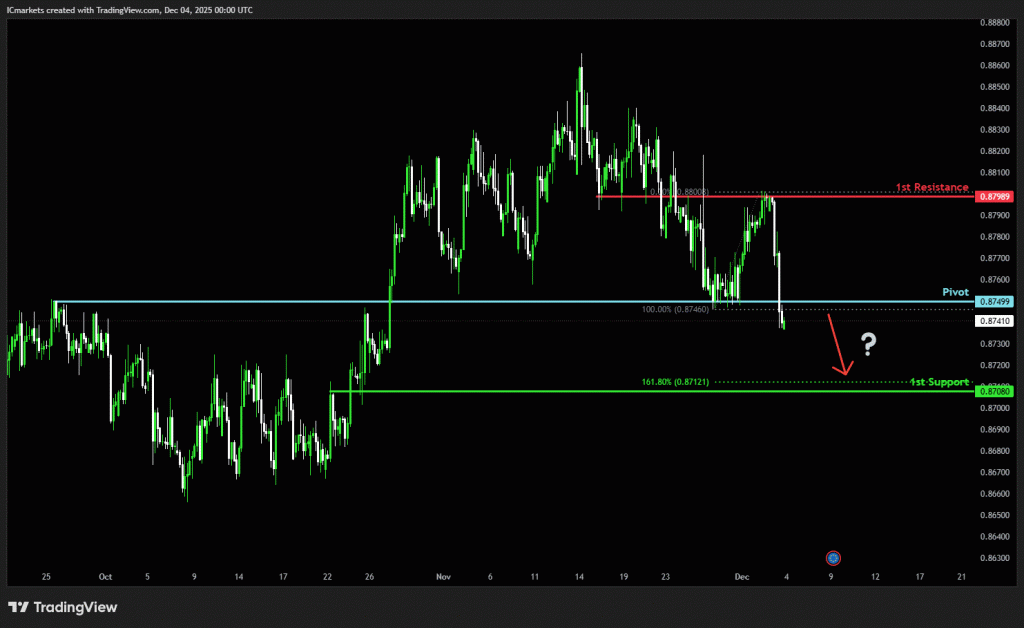Click the green 0.87080 support price tag
Screen dimensions: 1024x628
tap(996, 391)
